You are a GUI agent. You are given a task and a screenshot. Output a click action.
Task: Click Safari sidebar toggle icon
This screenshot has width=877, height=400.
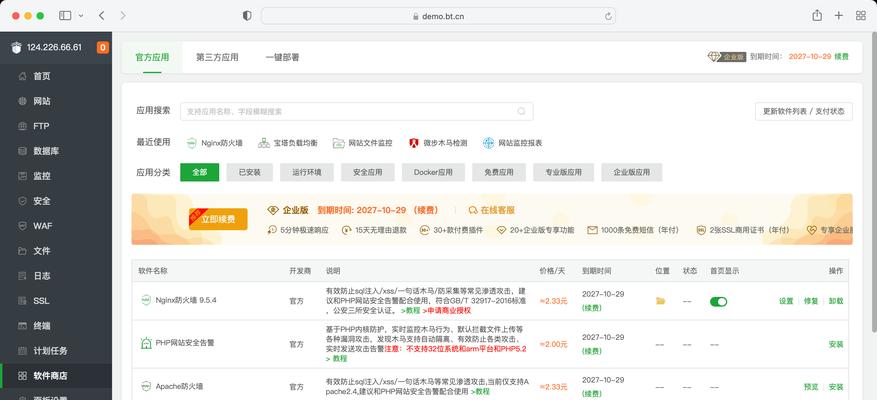[x=65, y=16]
